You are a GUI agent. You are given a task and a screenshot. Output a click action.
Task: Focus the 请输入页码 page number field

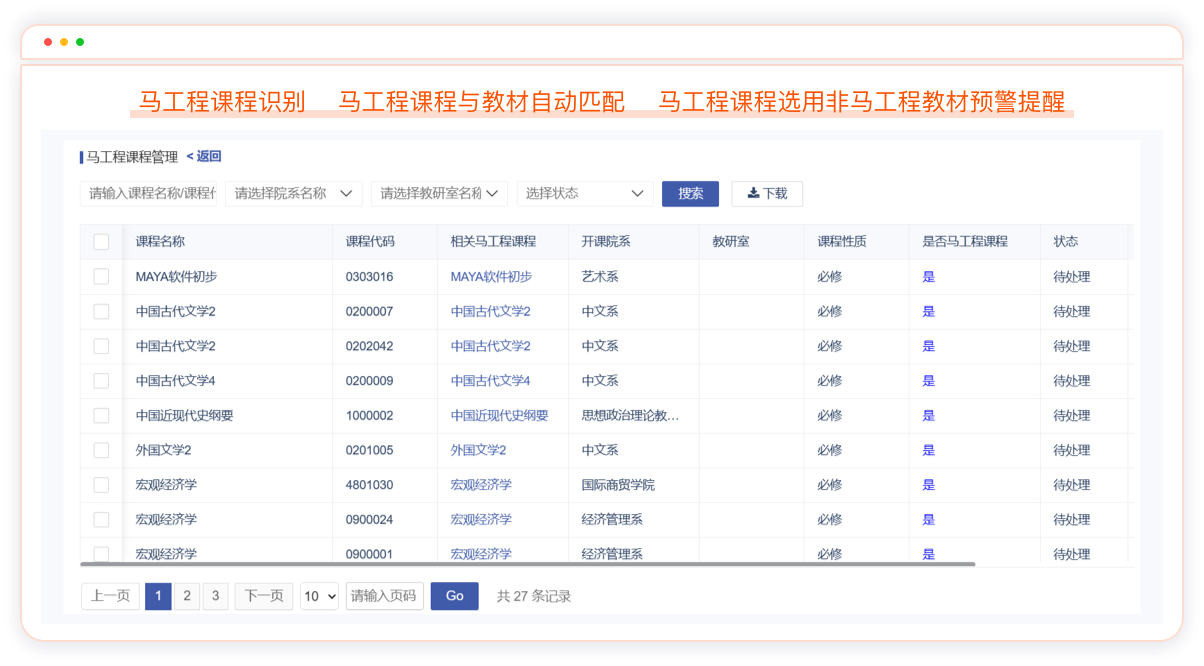point(384,596)
